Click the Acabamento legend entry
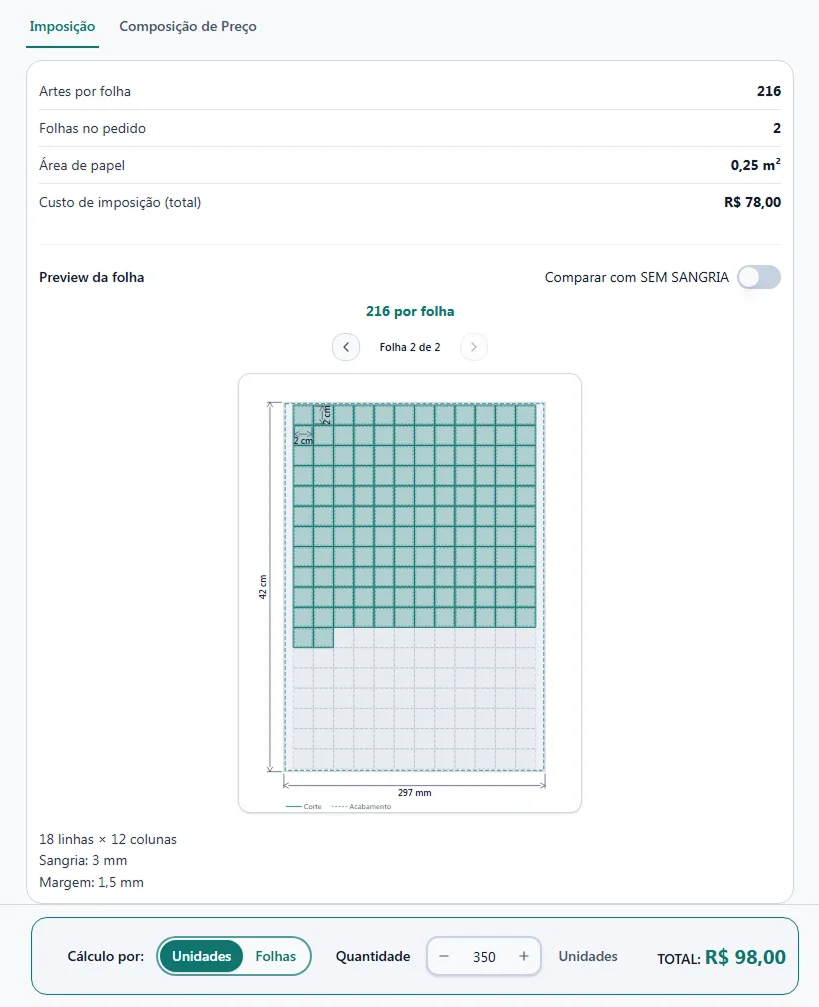 tap(361, 807)
